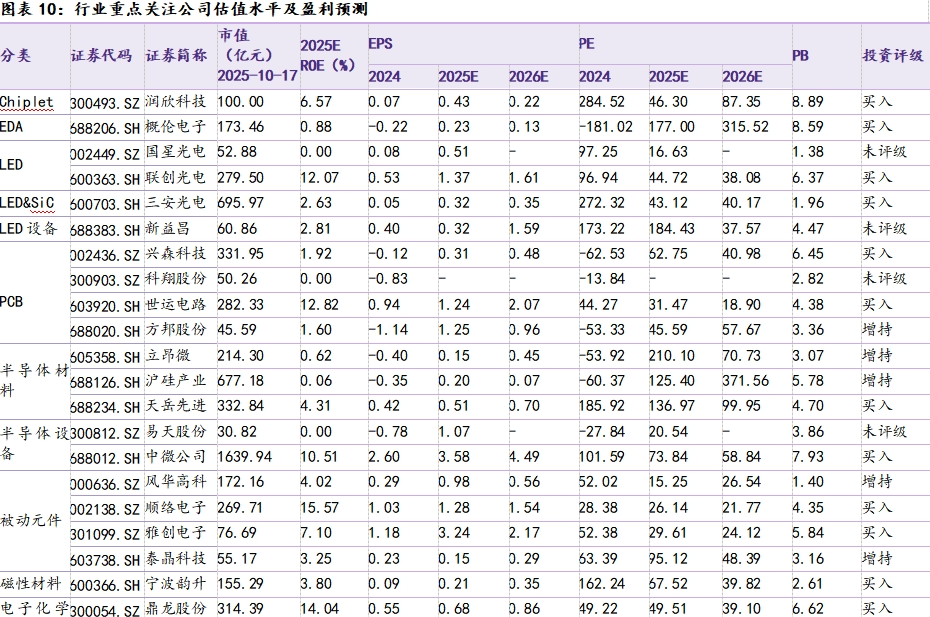Click company name 概伦电子
The height and width of the screenshot is (617, 930).
click(x=176, y=126)
